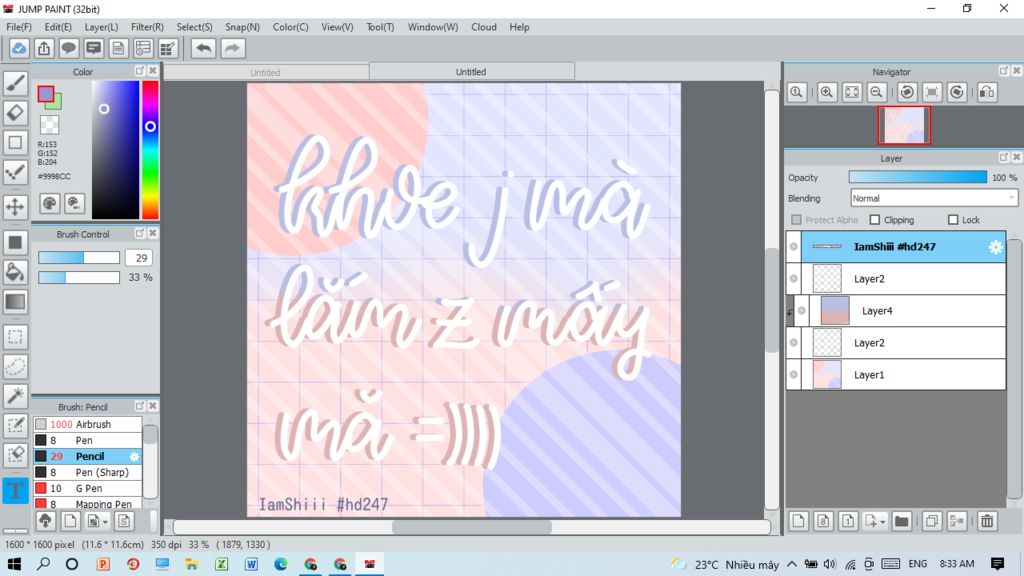Show hidden system tray icons
The image size is (1024, 576).
click(x=792, y=564)
